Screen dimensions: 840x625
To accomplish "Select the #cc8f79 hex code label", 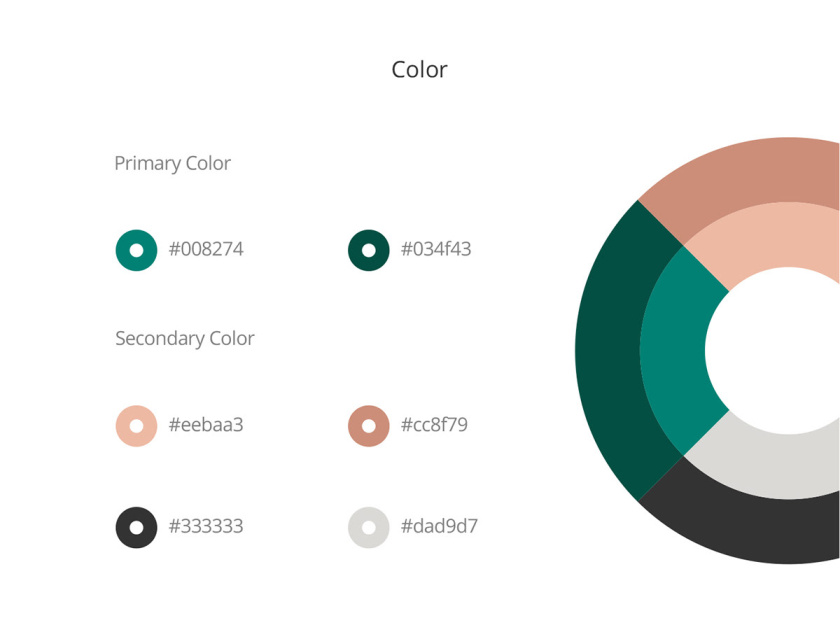I will click(434, 425).
